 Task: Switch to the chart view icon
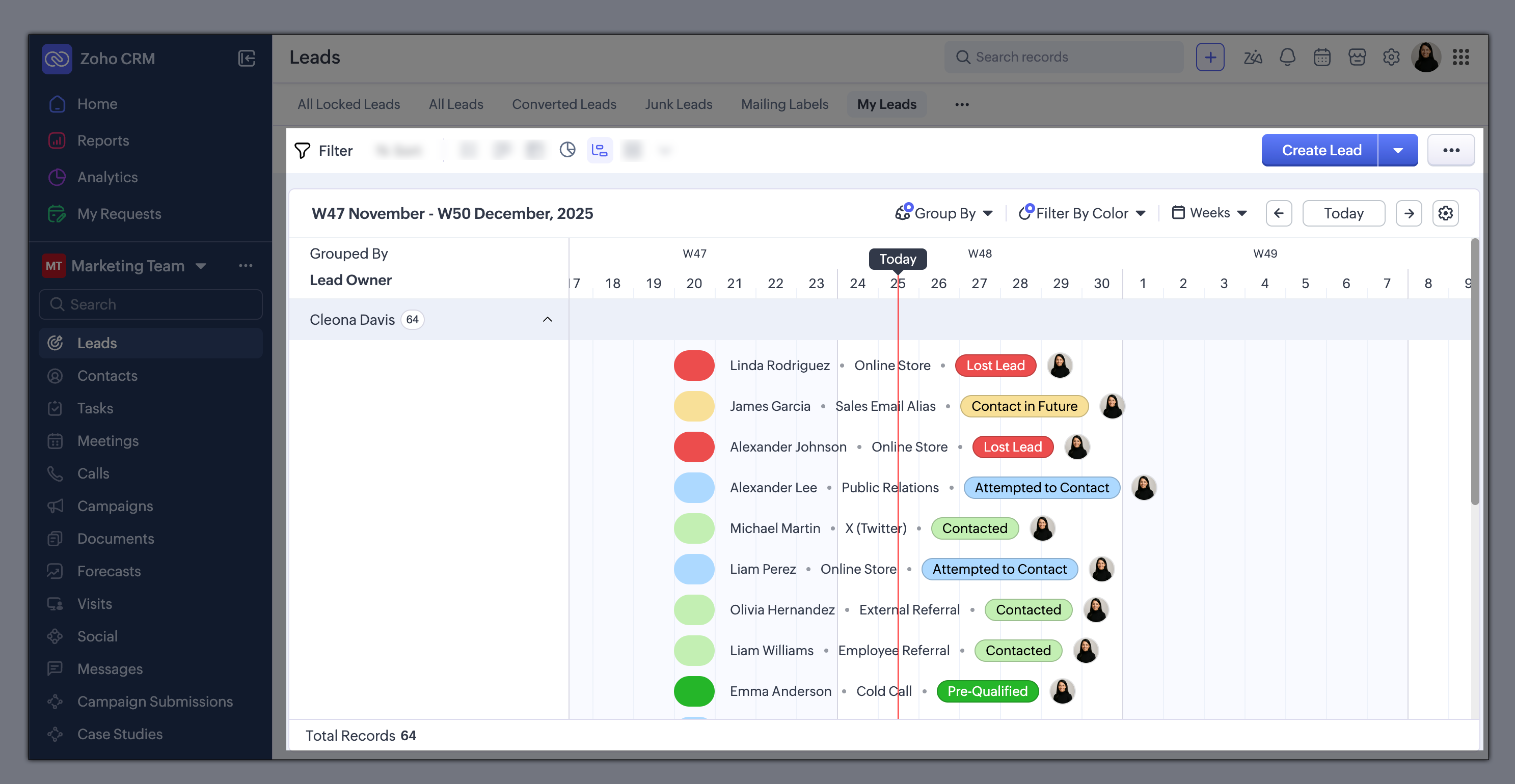[x=567, y=151]
